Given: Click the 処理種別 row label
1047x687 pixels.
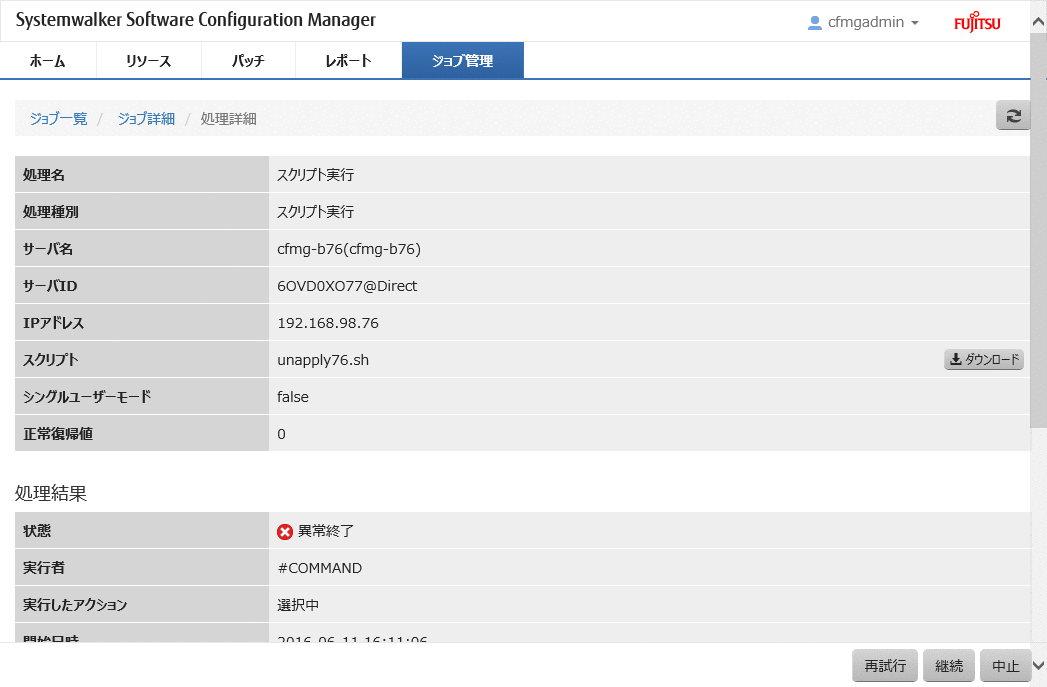Looking at the screenshot, I should tap(51, 212).
